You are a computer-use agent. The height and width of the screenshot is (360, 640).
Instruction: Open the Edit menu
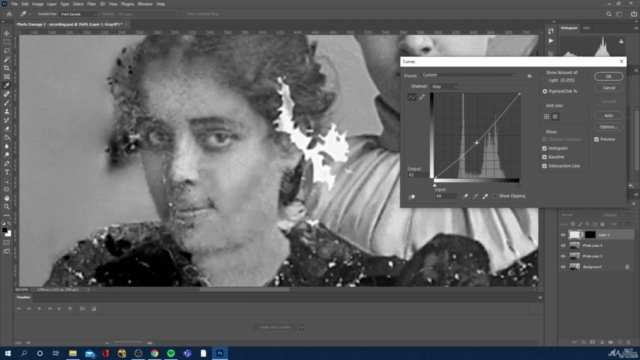click(25, 4)
